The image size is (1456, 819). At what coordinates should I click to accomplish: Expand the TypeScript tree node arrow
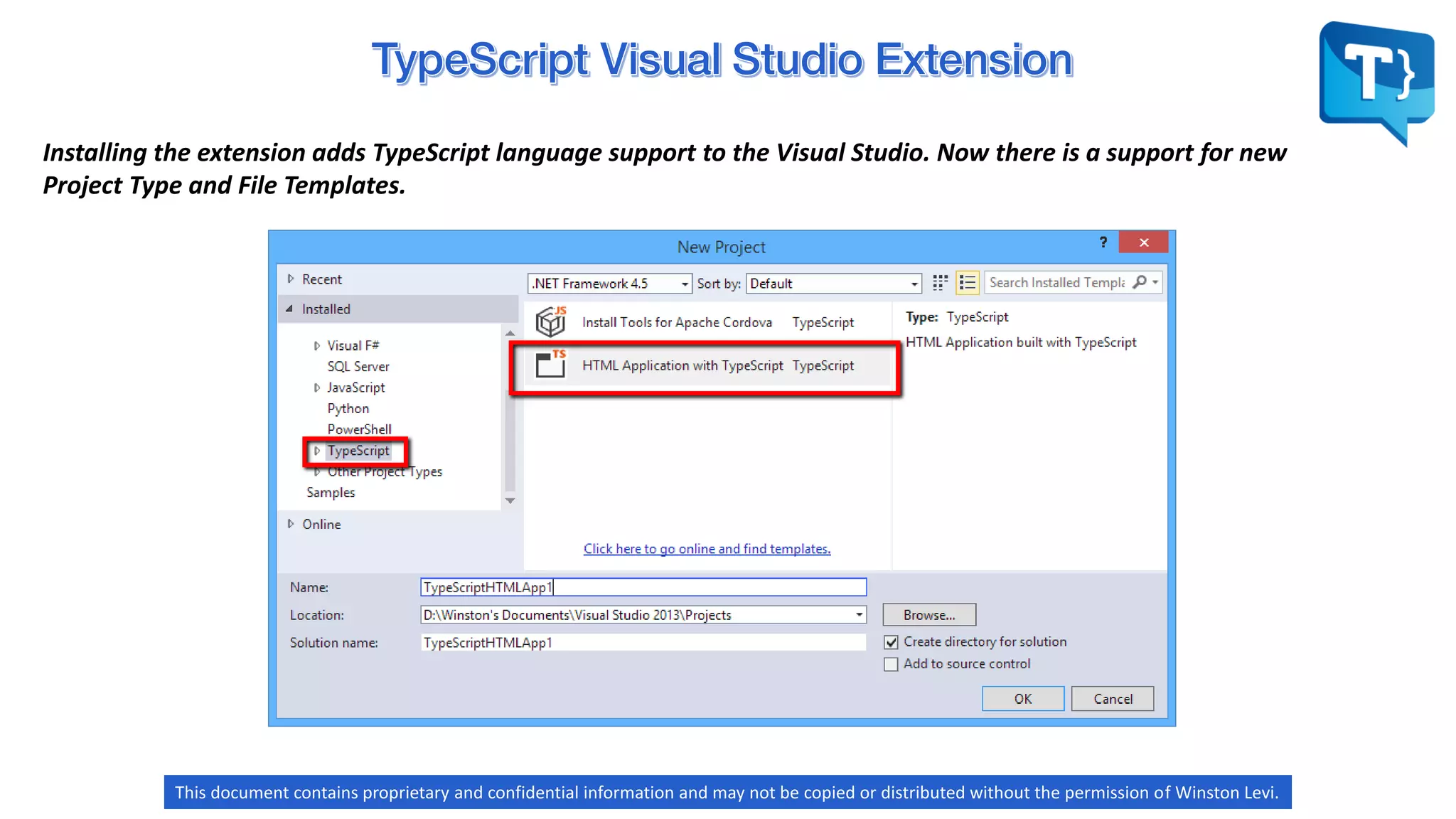[x=317, y=451]
